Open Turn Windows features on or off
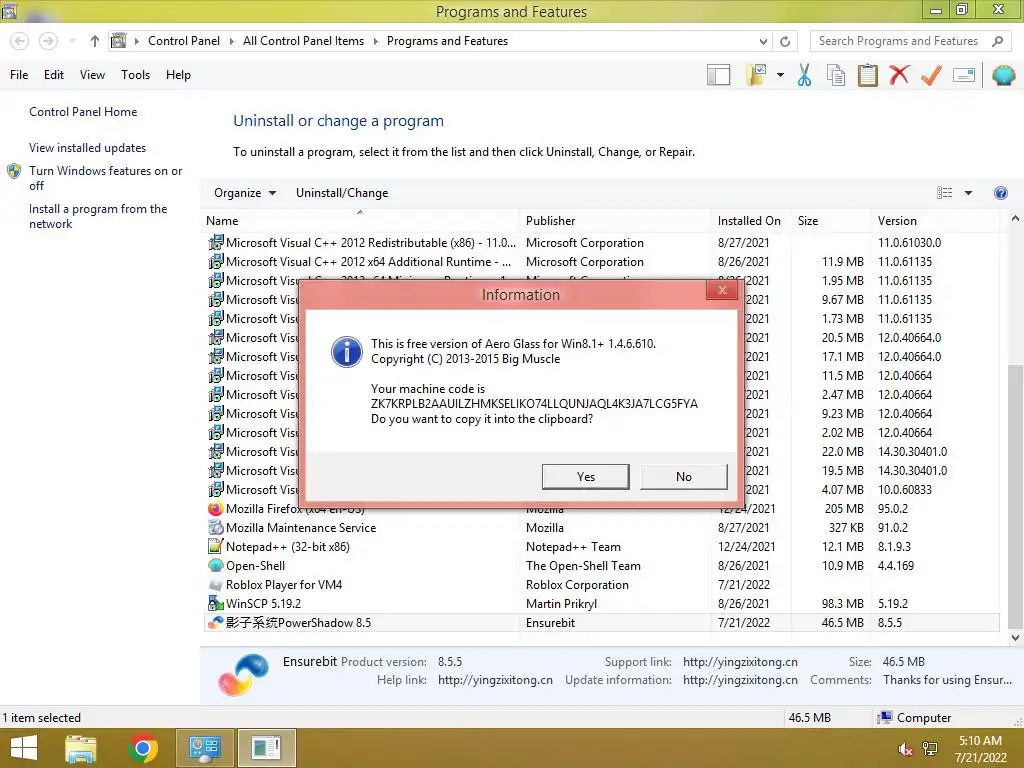This screenshot has width=1024, height=768. click(x=105, y=178)
